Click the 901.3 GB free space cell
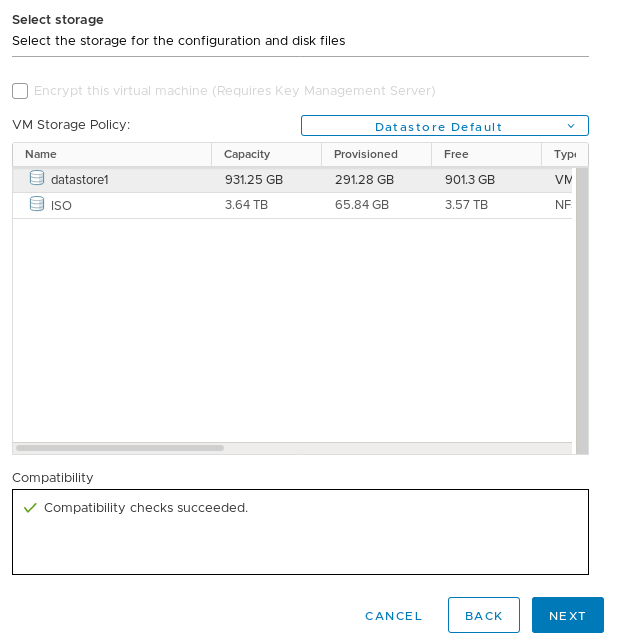618x643 pixels. point(469,180)
